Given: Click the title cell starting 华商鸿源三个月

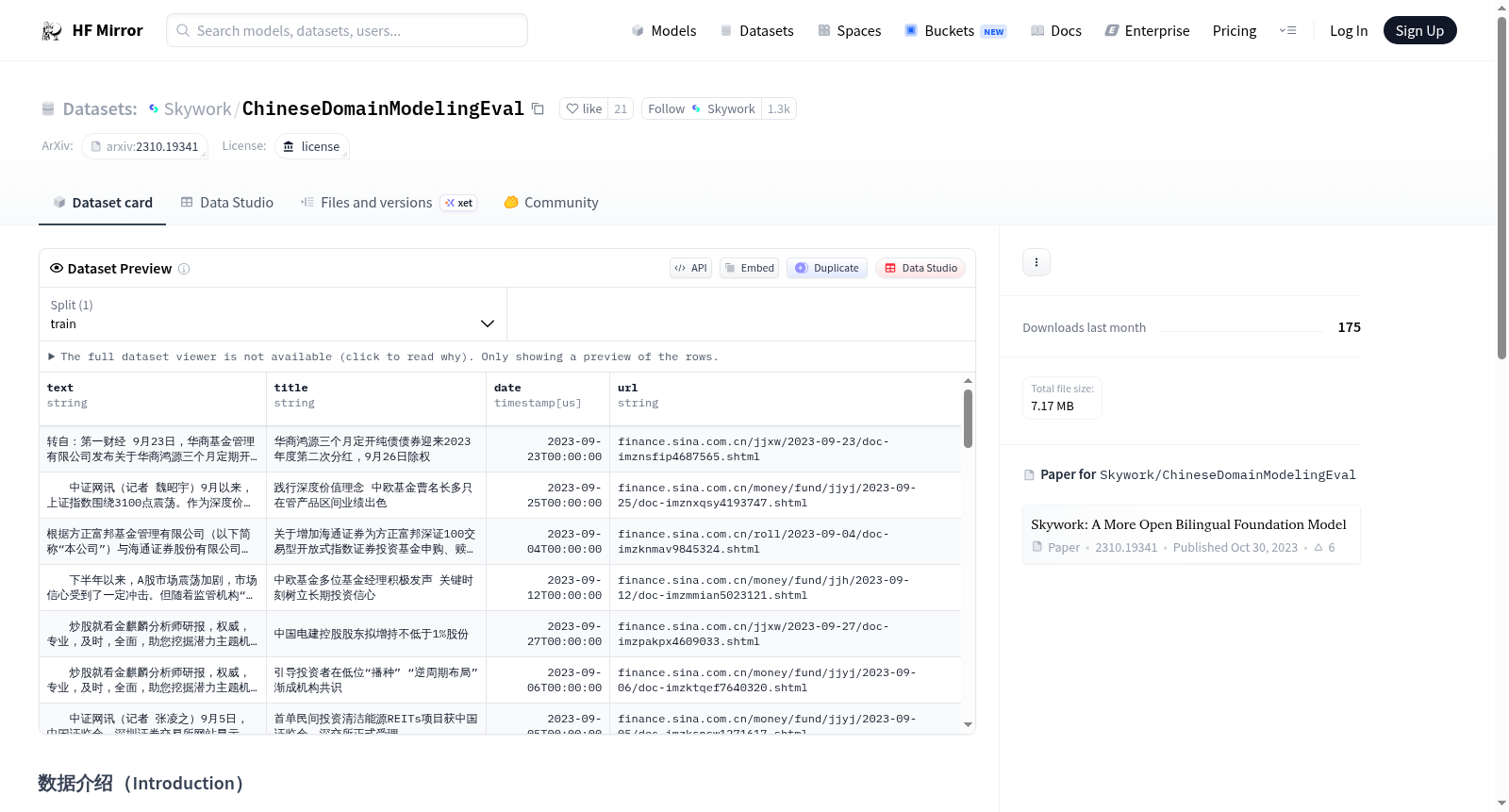Looking at the screenshot, I should click(x=376, y=449).
